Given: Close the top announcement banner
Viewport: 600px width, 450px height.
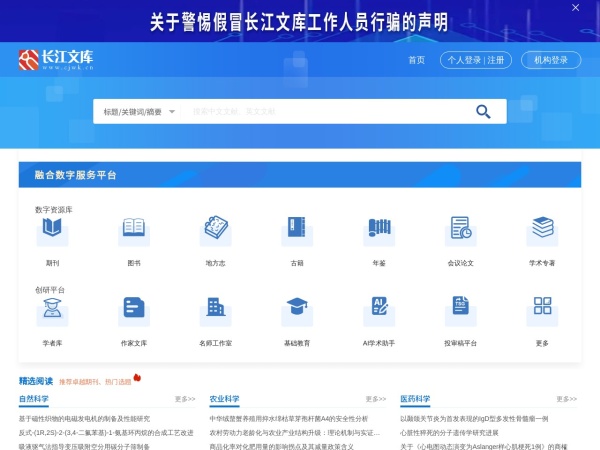Looking at the screenshot, I should coord(576,8).
